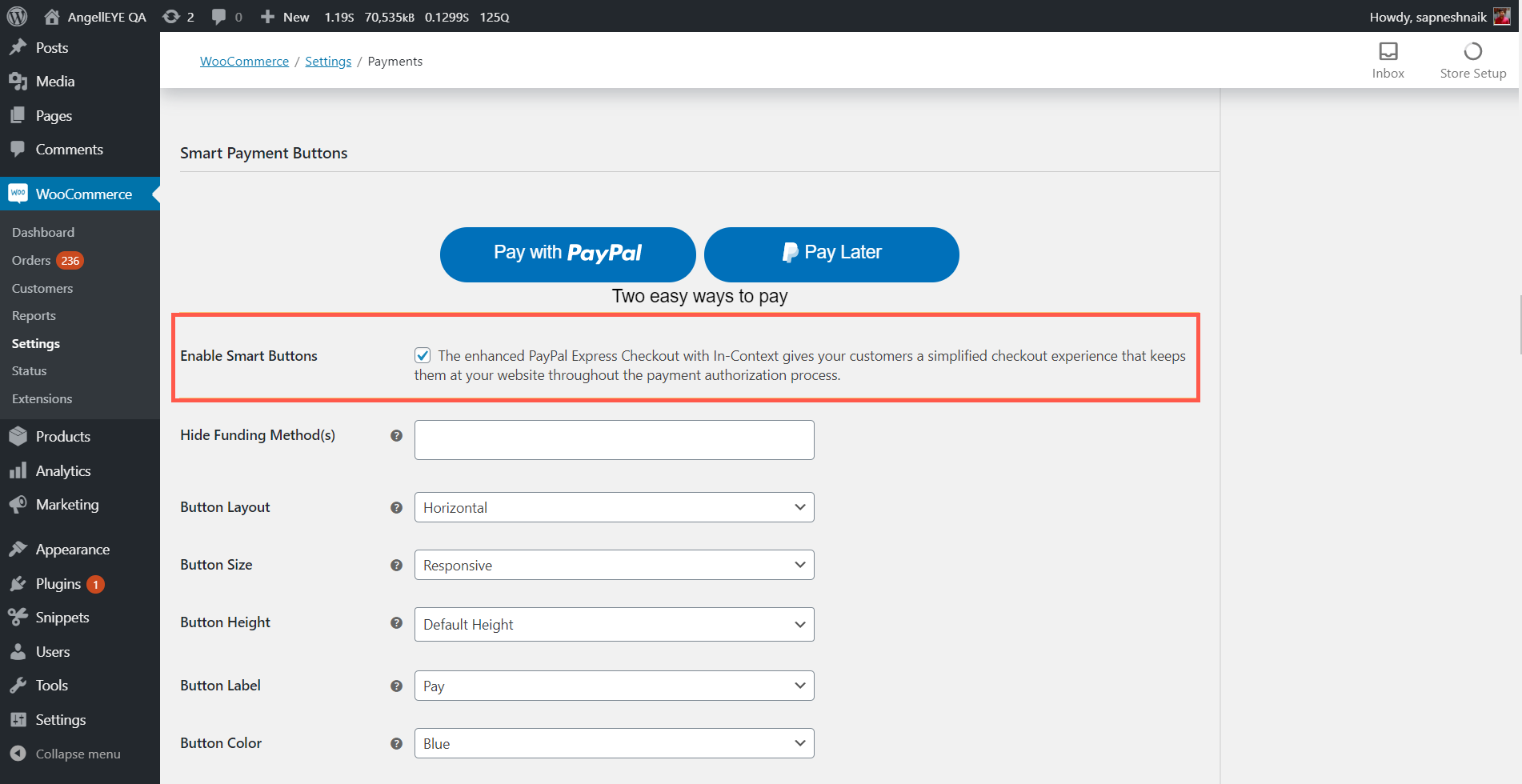The image size is (1522, 784).
Task: Open the Inbox panel icon
Action: pos(1388,52)
